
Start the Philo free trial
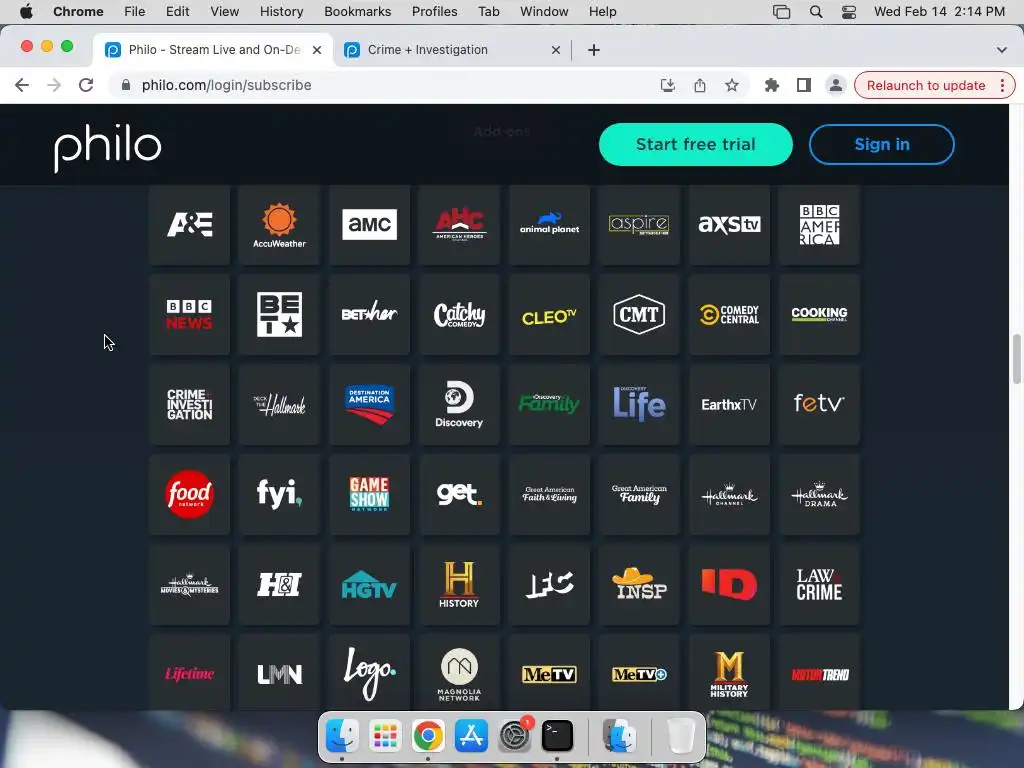point(696,144)
